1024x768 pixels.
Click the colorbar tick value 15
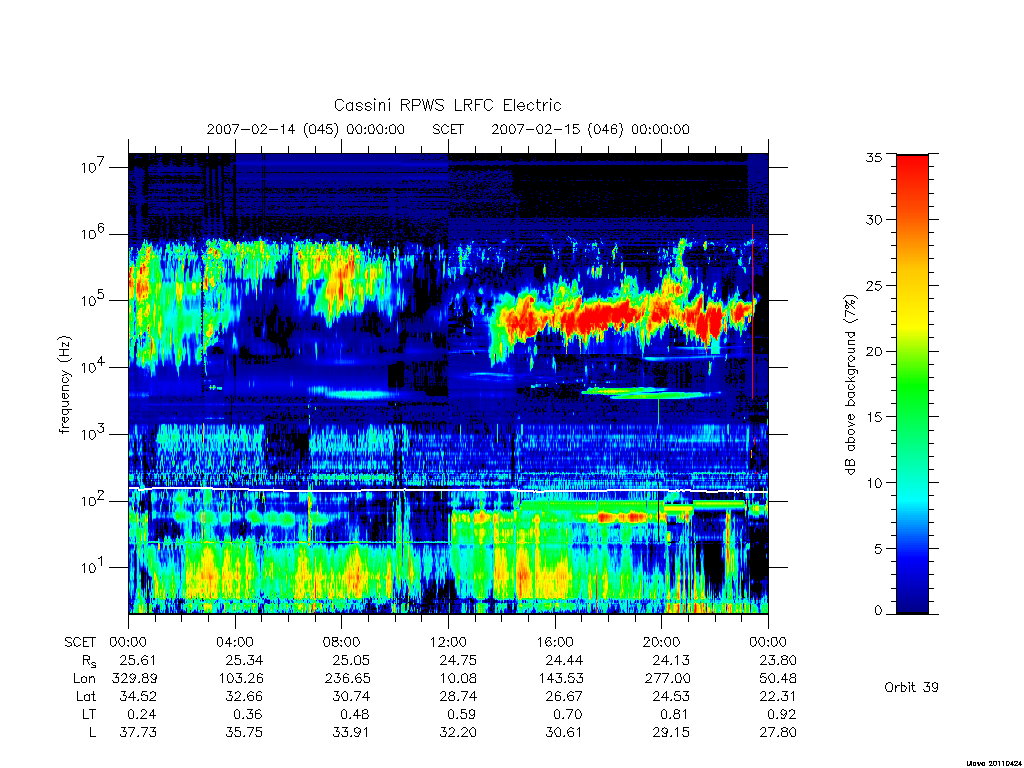874,417
